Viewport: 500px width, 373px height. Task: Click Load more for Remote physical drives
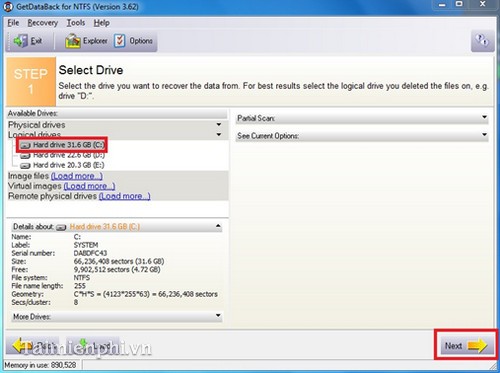[x=125, y=196]
